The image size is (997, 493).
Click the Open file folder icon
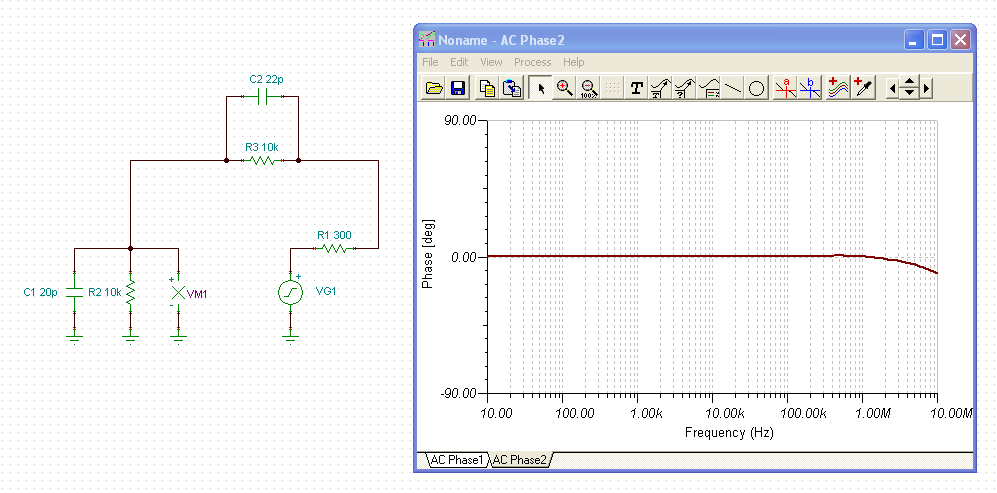[434, 88]
